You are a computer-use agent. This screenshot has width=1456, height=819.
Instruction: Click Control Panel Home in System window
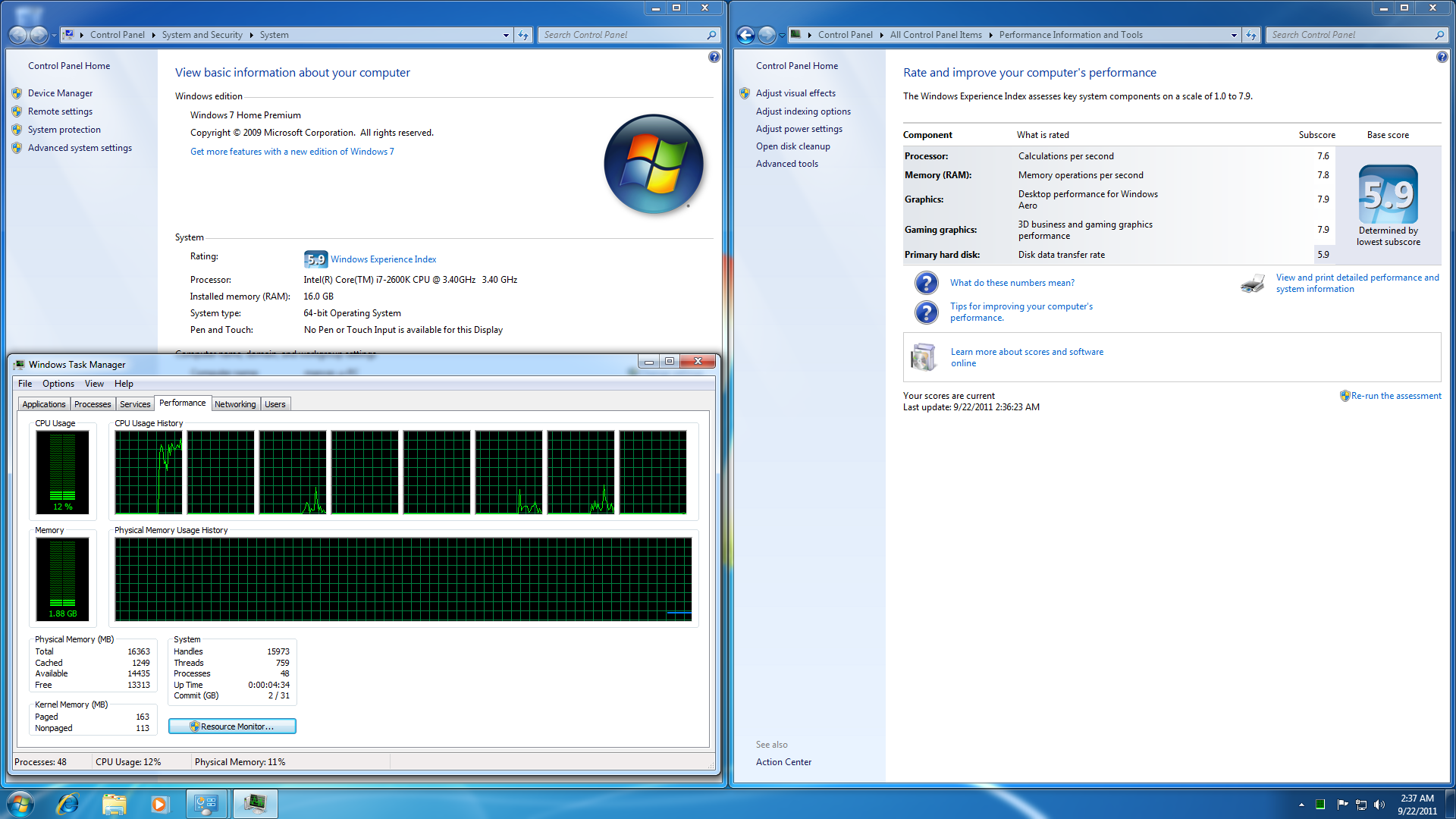click(69, 66)
